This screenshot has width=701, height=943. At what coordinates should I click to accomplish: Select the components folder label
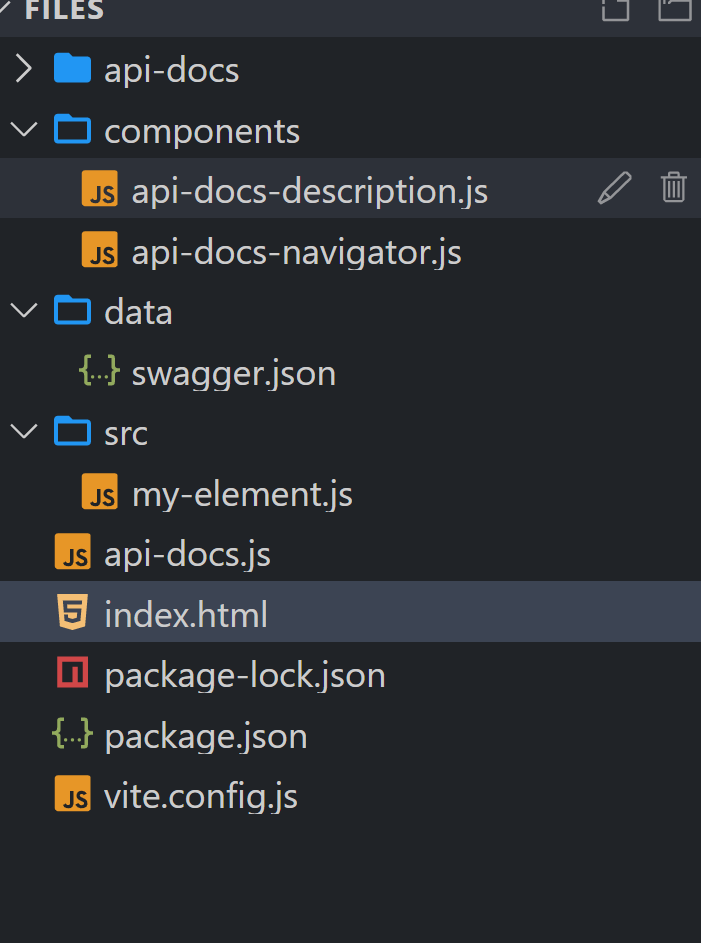point(202,132)
